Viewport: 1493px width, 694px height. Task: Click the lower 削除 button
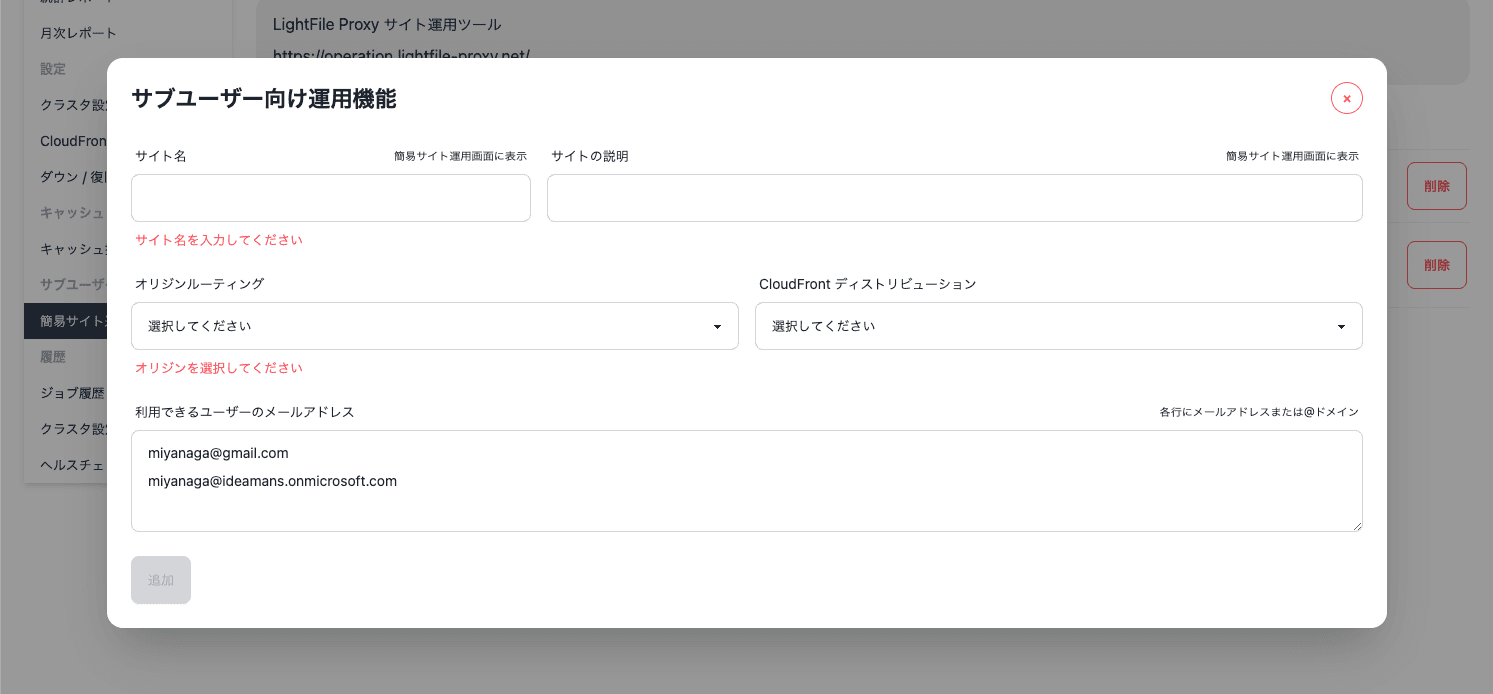tap(1436, 264)
